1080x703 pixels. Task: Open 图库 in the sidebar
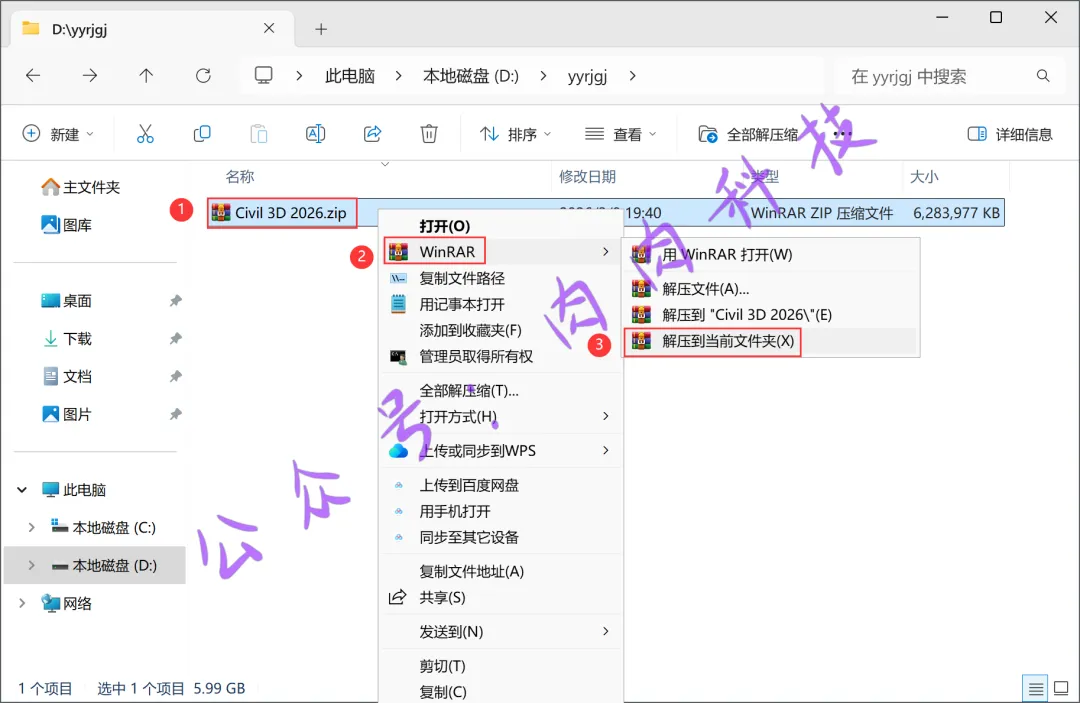coord(67,225)
